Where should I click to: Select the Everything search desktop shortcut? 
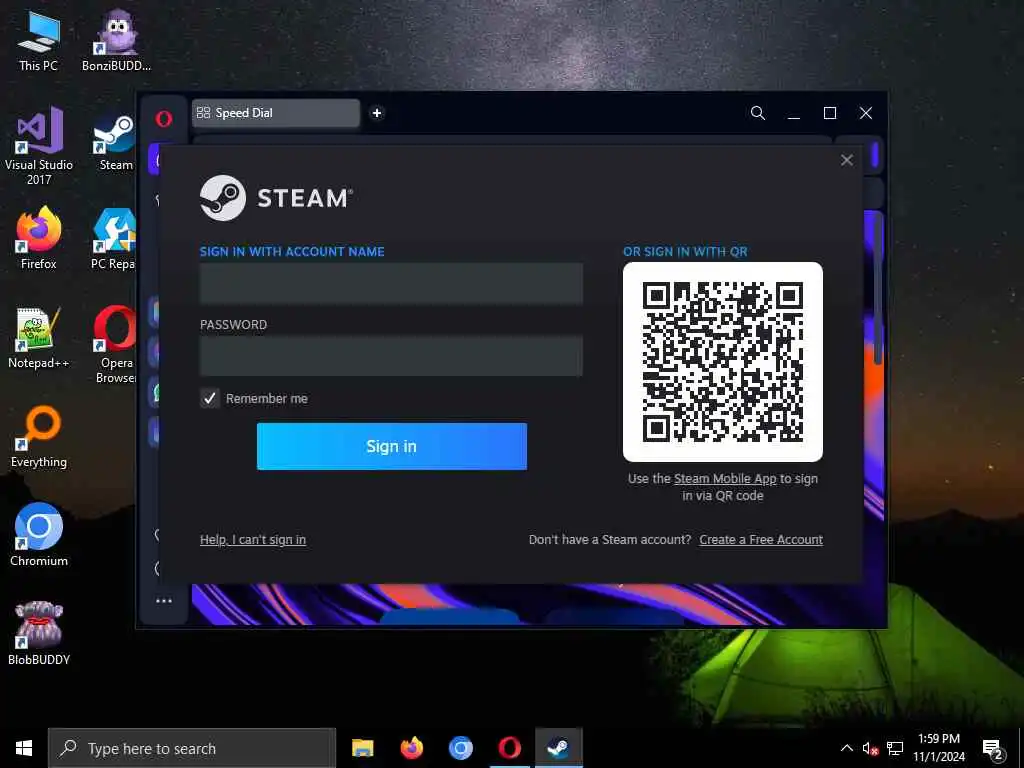39,437
